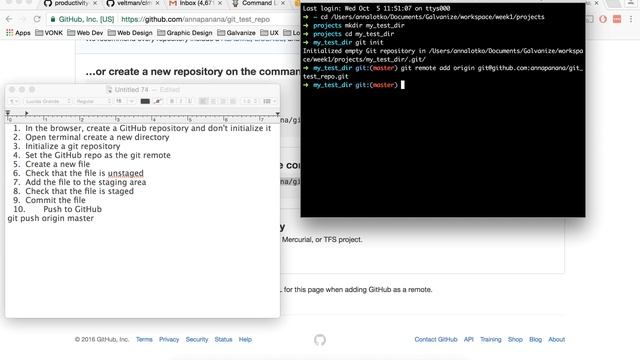The image size is (640, 360).
Task: Click the 'git init' command in Terminal
Action: (x=369, y=42)
